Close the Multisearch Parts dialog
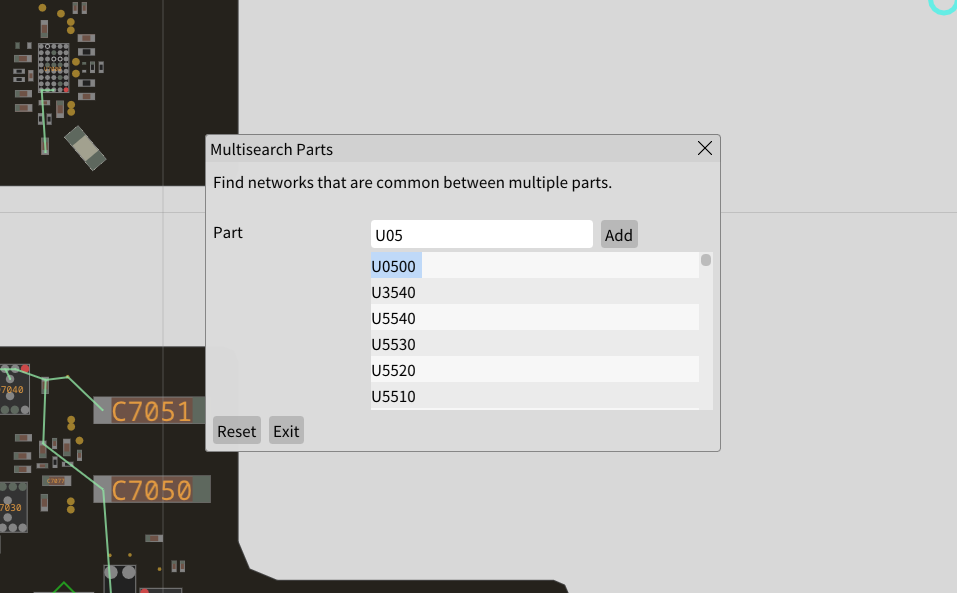Viewport: 957px width, 593px height. (704, 148)
